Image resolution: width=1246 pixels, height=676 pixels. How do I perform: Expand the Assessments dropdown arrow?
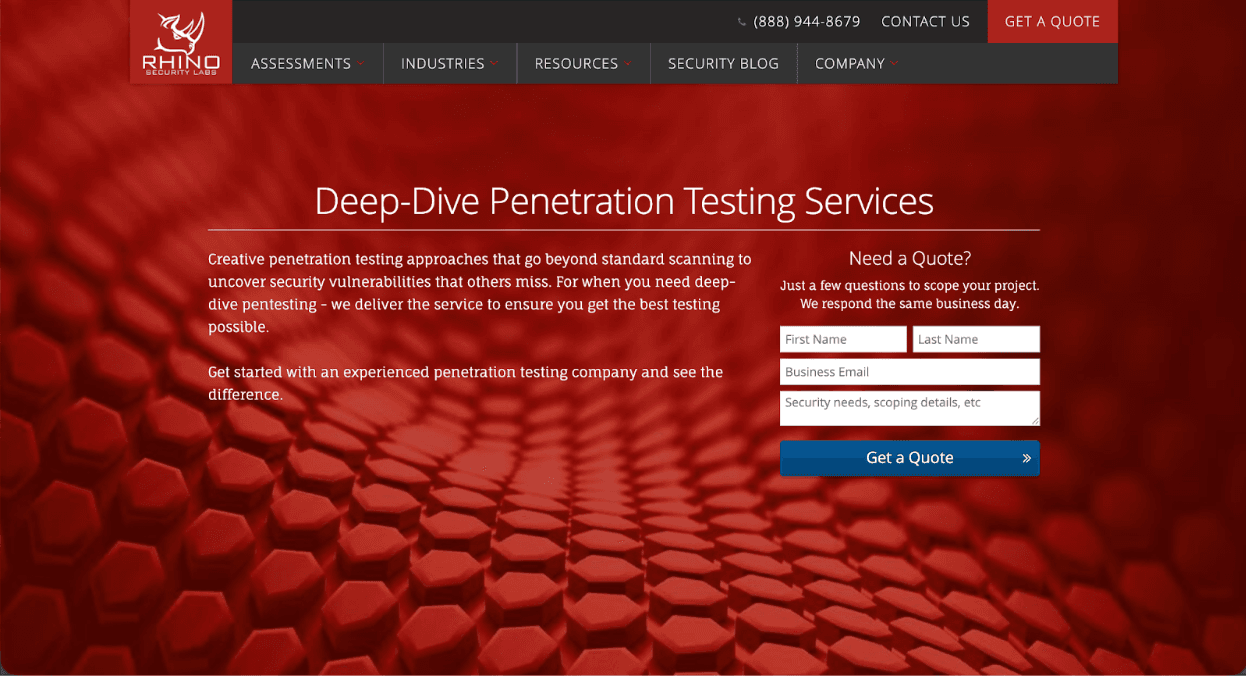(360, 64)
